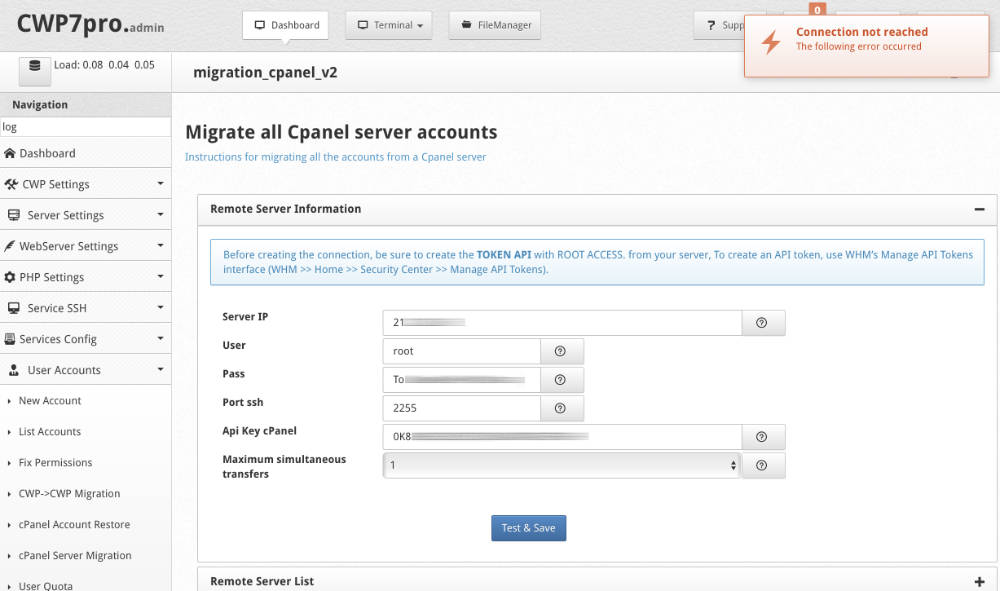Click the navigation search field containing 'log'
The width and height of the screenshot is (1000, 591).
pyautogui.click(x=85, y=127)
